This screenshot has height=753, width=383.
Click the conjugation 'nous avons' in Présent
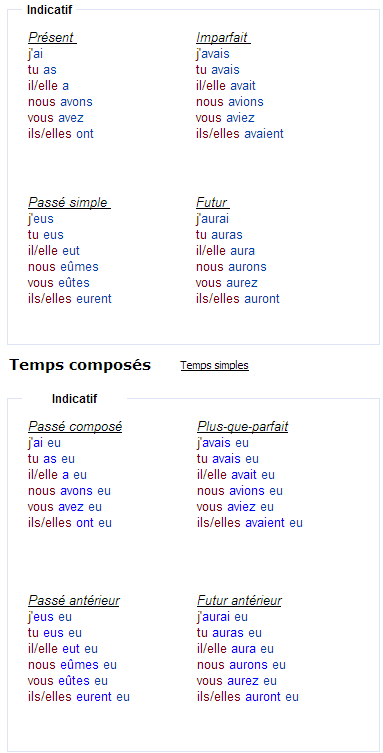point(60,102)
